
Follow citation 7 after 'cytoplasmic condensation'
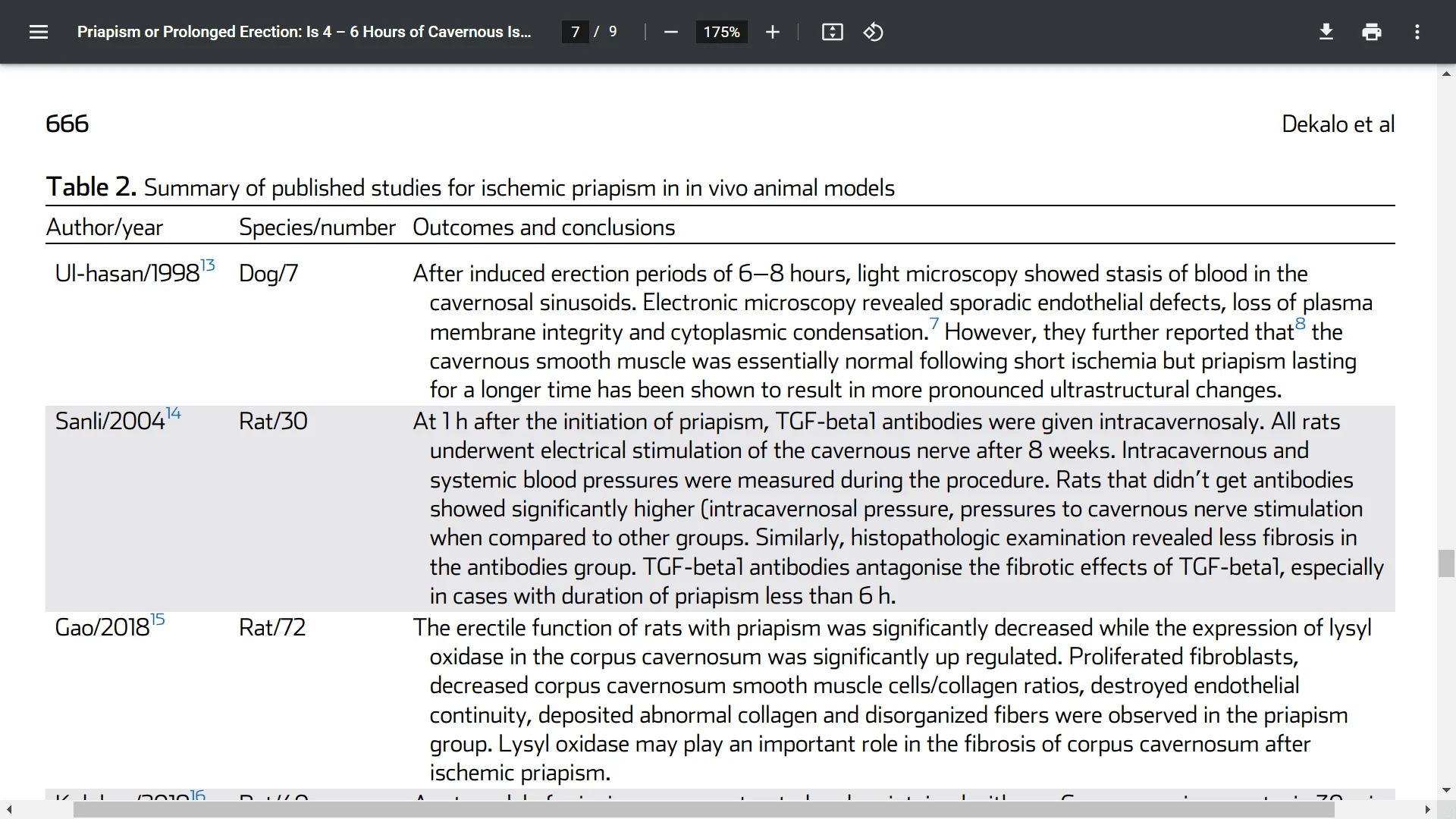pyautogui.click(x=934, y=324)
